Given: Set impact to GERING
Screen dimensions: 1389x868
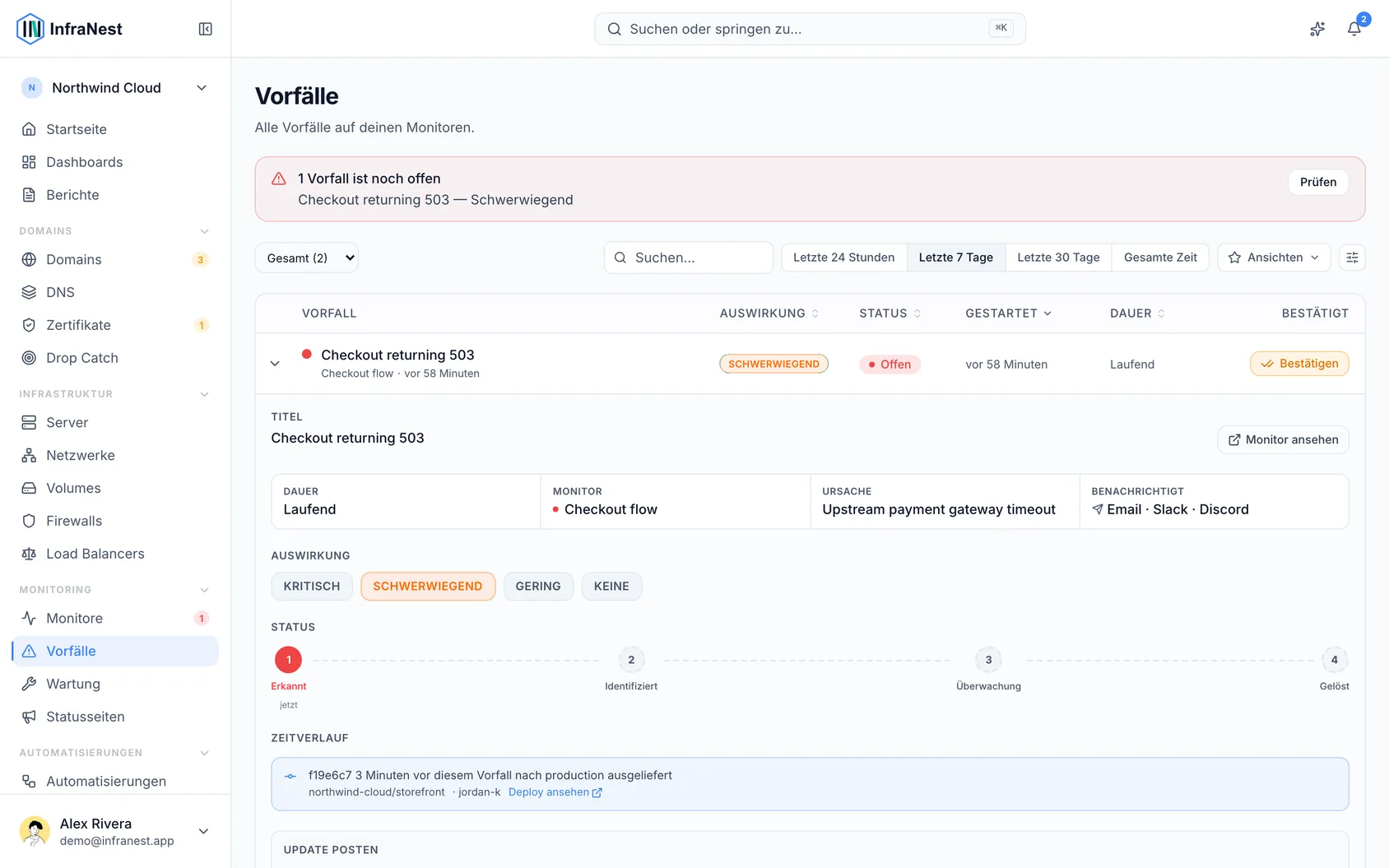Looking at the screenshot, I should 538,586.
